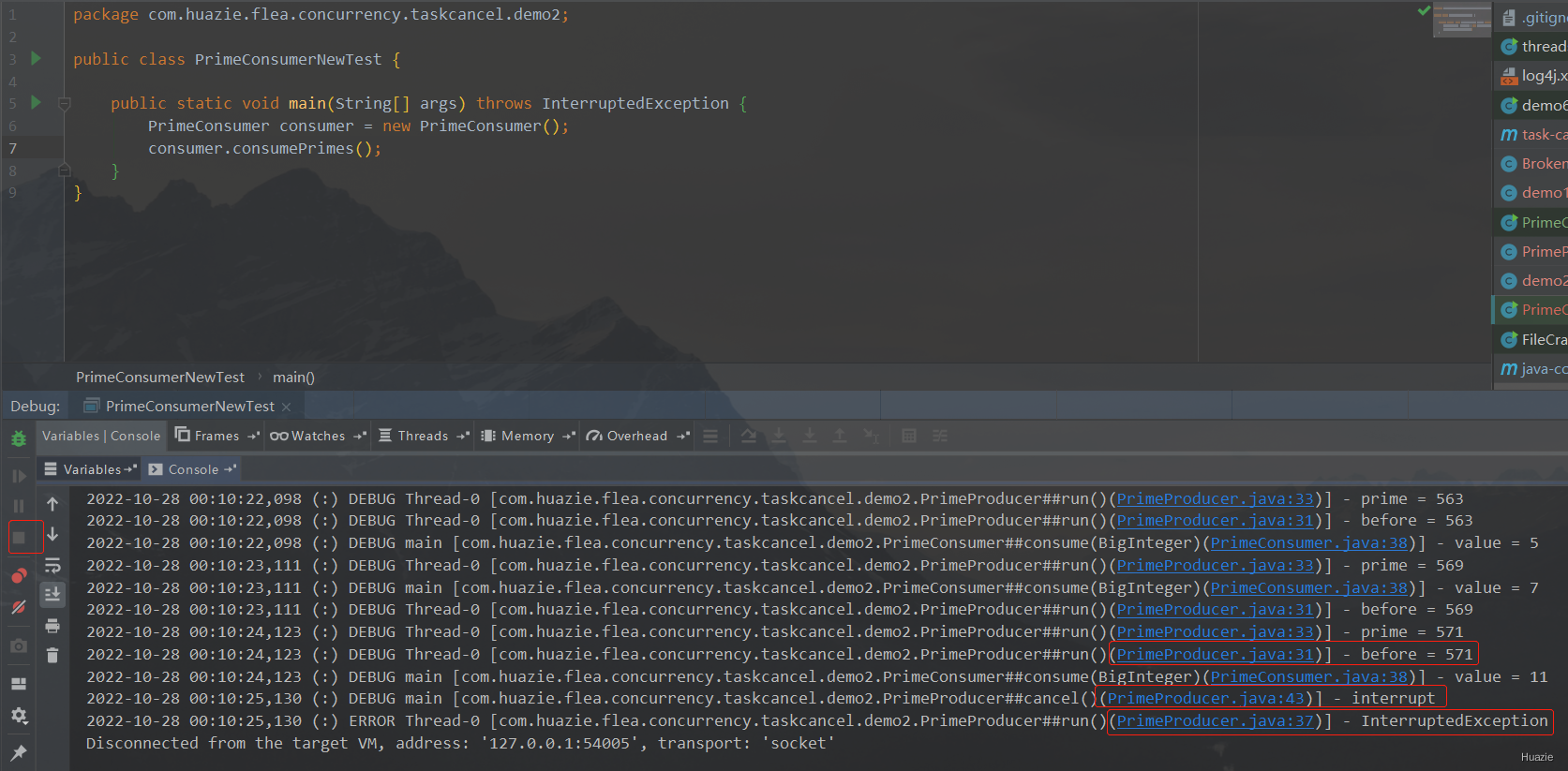Click the Force Step Into icon

click(x=810, y=436)
